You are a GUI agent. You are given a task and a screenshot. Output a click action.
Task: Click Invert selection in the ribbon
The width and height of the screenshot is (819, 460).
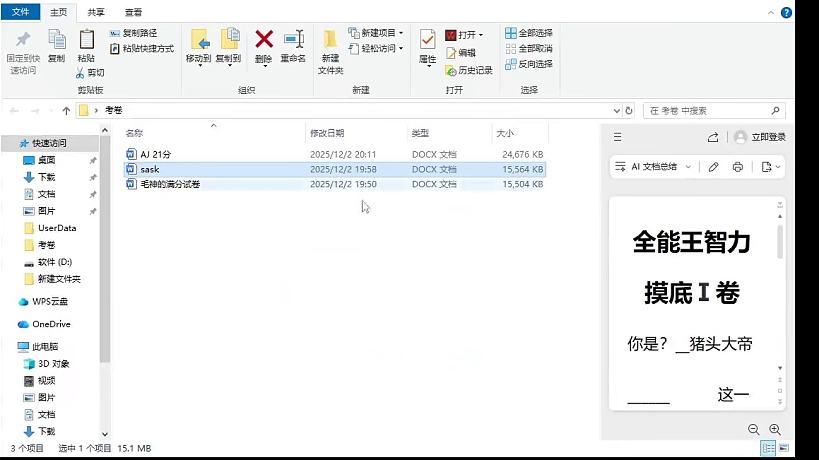click(529, 64)
